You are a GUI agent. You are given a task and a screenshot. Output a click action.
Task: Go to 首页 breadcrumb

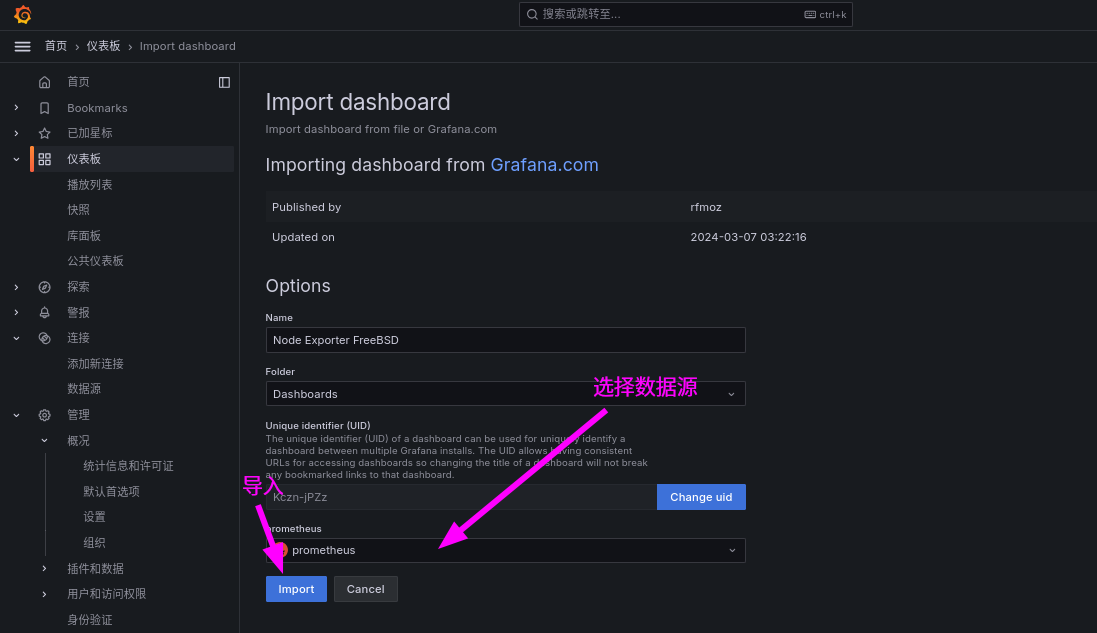[x=56, y=46]
